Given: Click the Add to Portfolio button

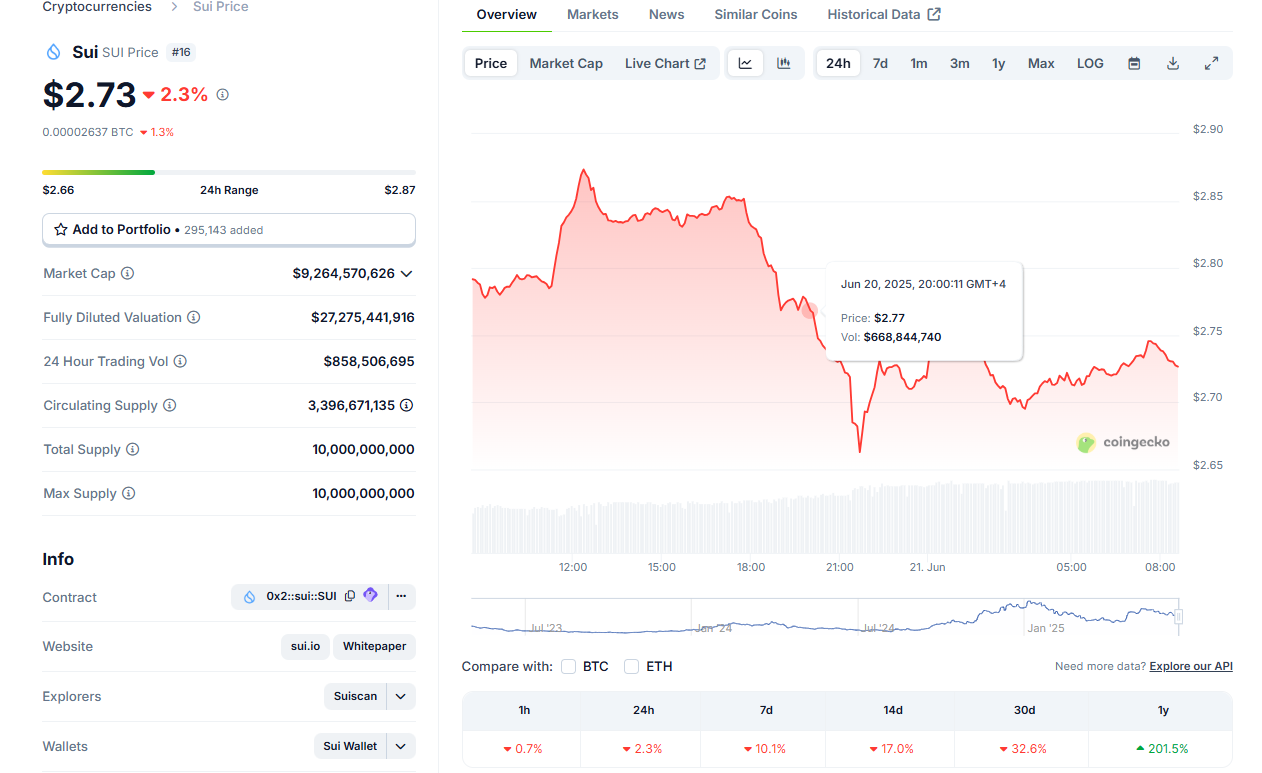Looking at the screenshot, I should pos(229,229).
